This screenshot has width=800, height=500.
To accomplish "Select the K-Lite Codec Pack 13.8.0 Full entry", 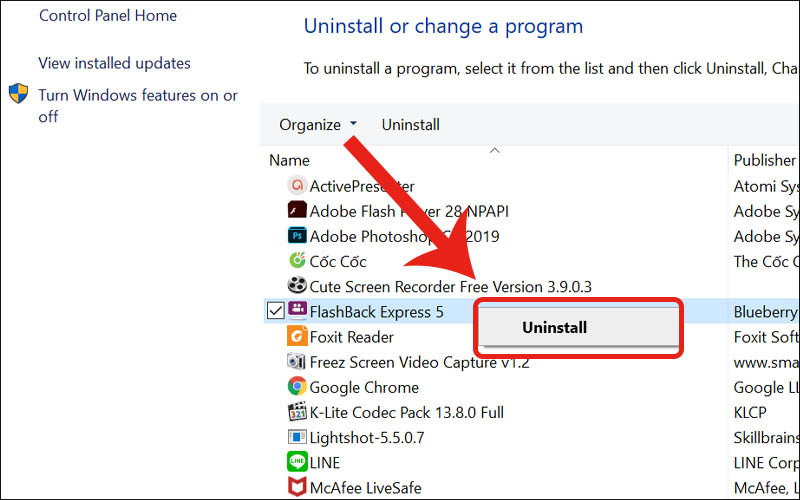I will [406, 412].
